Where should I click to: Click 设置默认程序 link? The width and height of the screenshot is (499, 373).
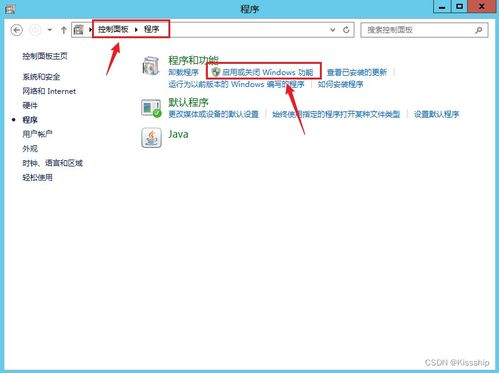pos(436,114)
